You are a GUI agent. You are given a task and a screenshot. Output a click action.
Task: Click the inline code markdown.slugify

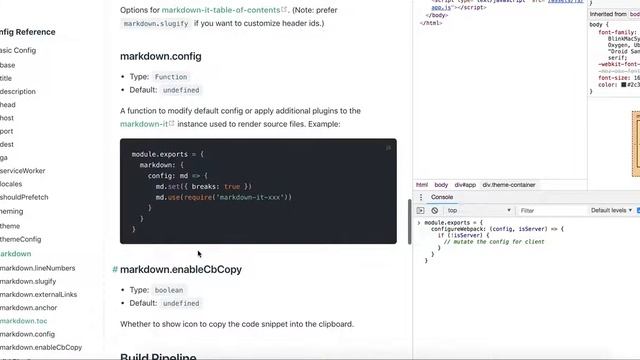coord(156,24)
